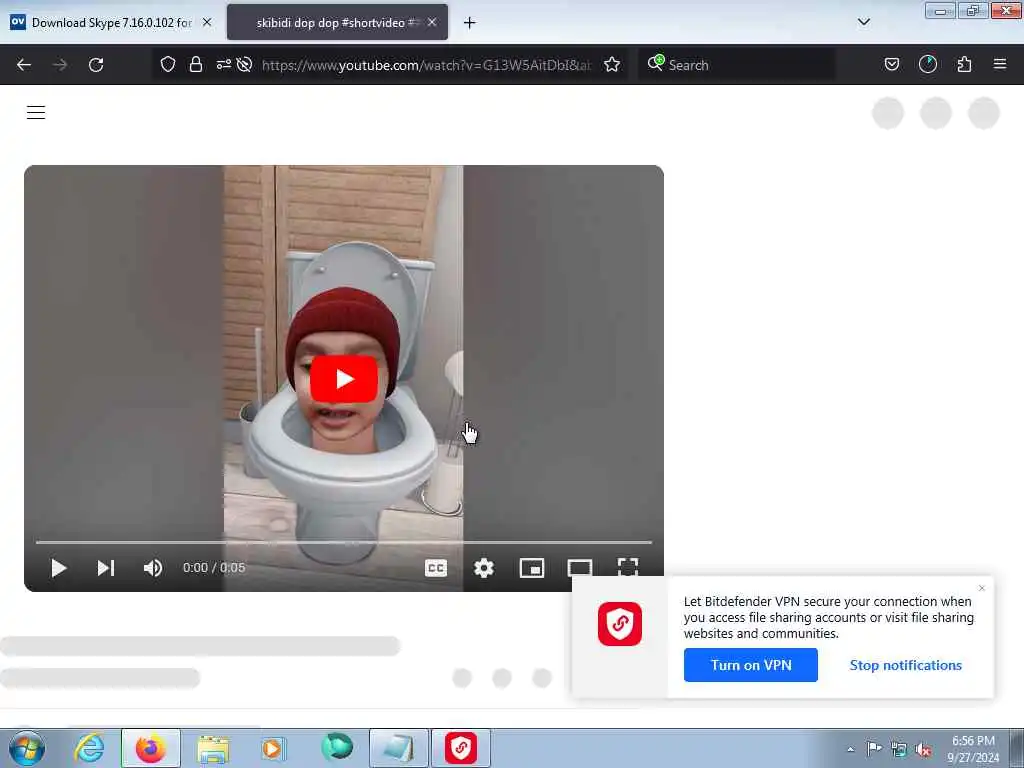Select the skibidi dop dop tab
This screenshot has width=1024, height=768.
337,22
